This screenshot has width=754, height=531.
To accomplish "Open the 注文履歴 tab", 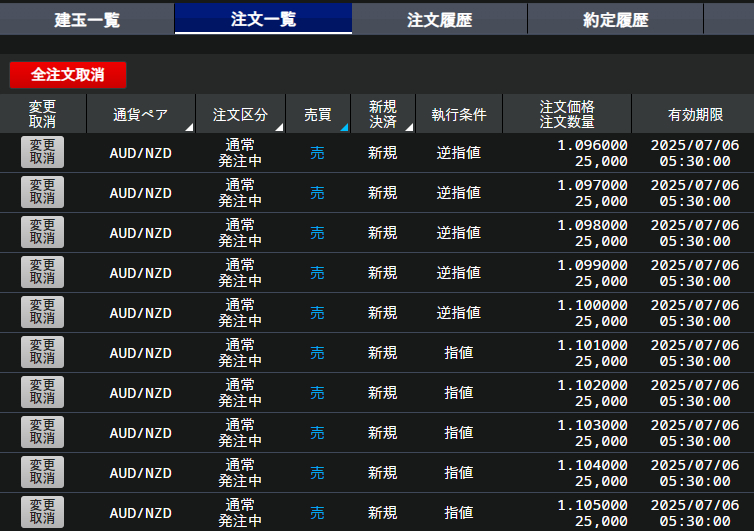I will (440, 19).
